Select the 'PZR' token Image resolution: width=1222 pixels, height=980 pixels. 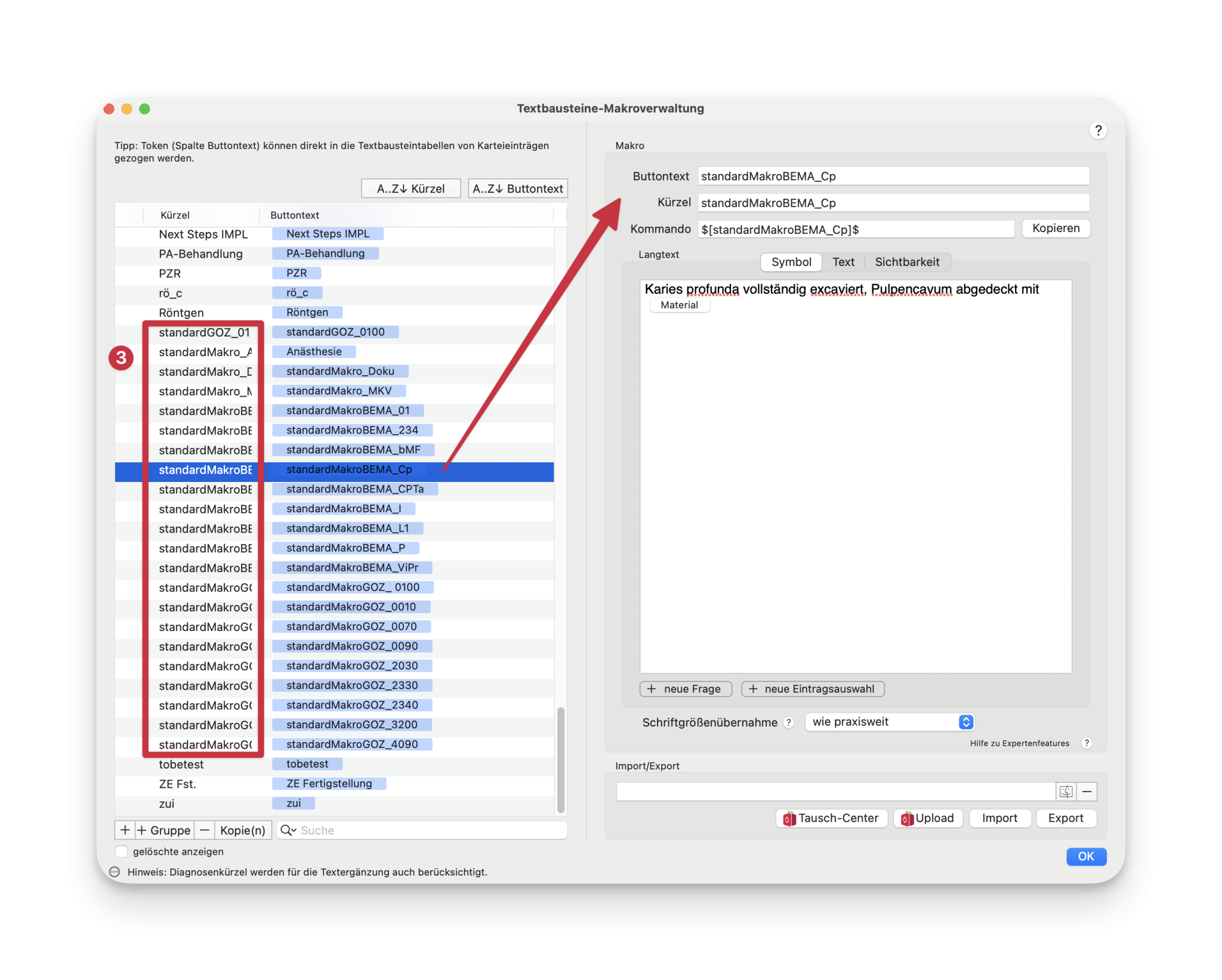coord(297,273)
